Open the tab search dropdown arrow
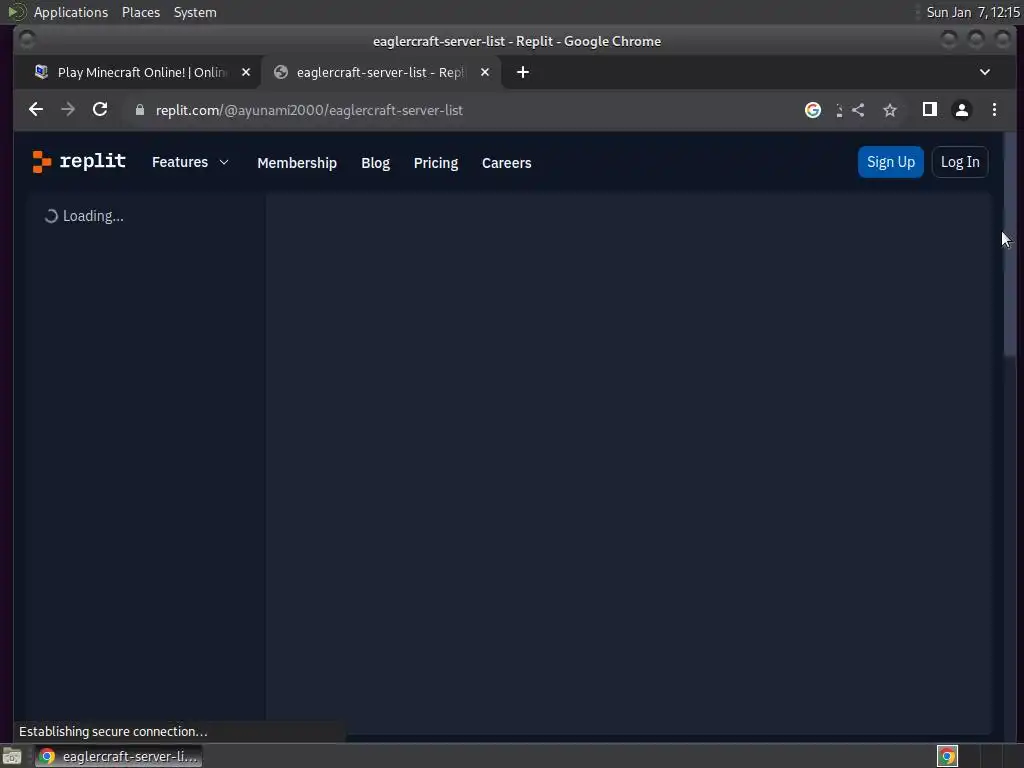The image size is (1024, 768). click(984, 72)
